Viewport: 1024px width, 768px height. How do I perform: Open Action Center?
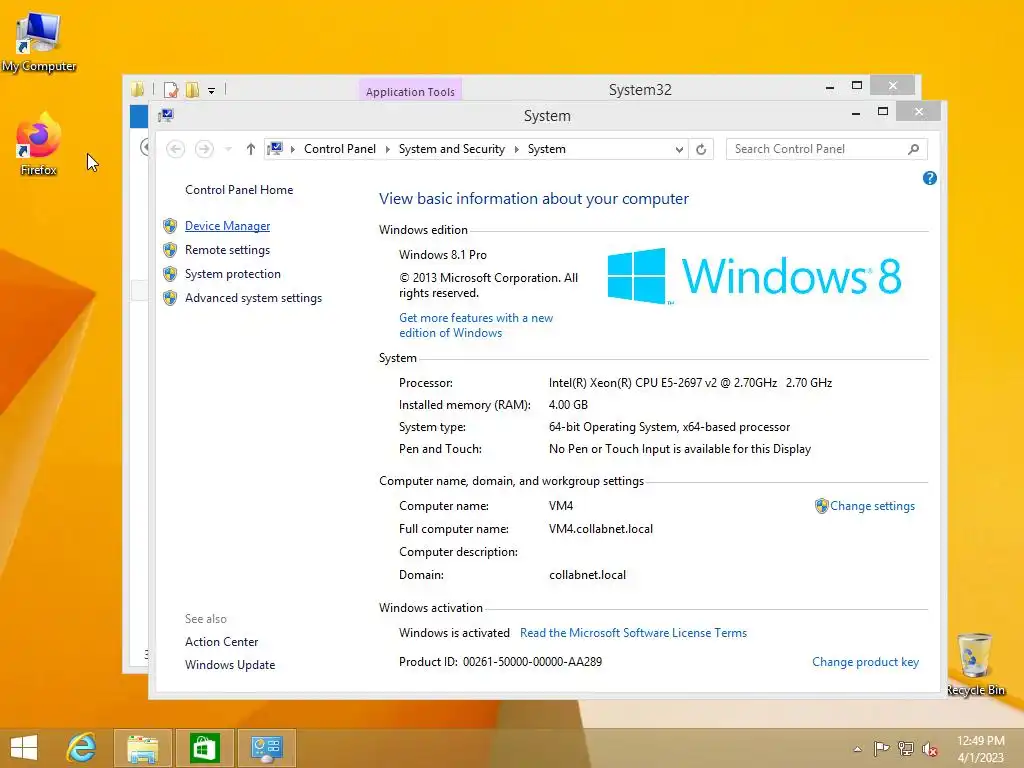pyautogui.click(x=221, y=642)
